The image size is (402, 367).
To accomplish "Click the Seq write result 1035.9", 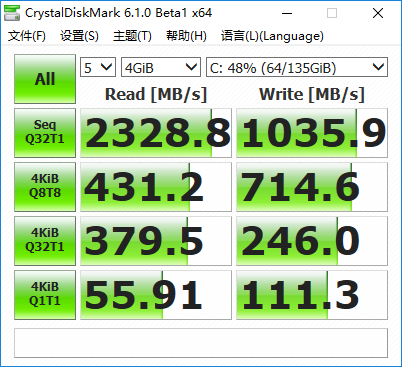I will coord(312,133).
